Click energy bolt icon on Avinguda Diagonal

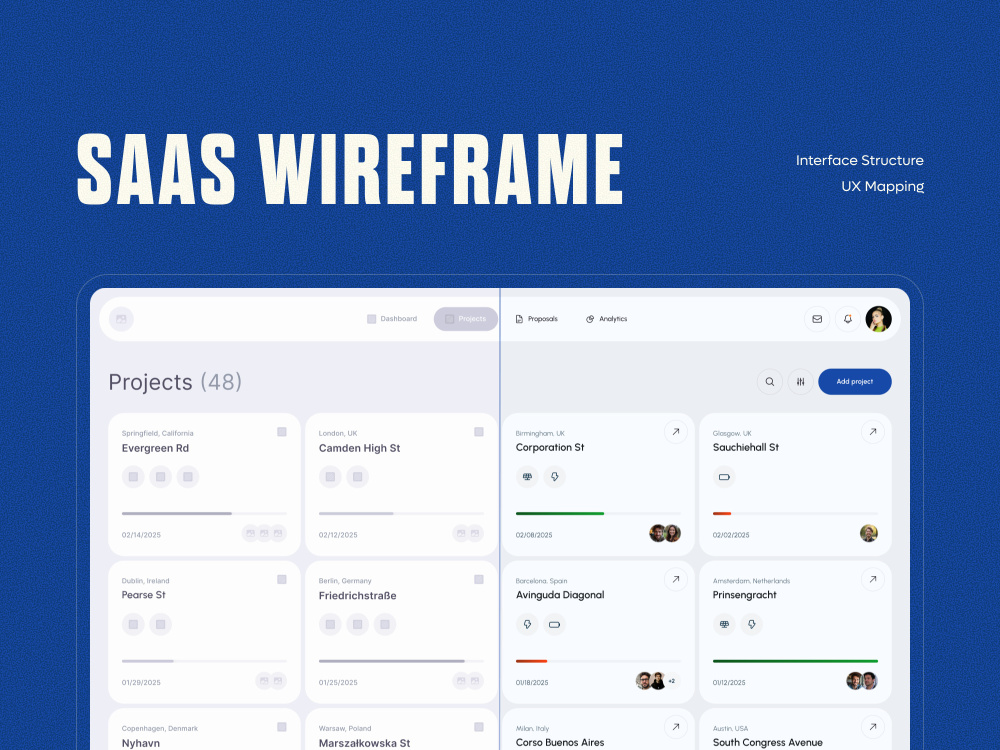coord(527,624)
